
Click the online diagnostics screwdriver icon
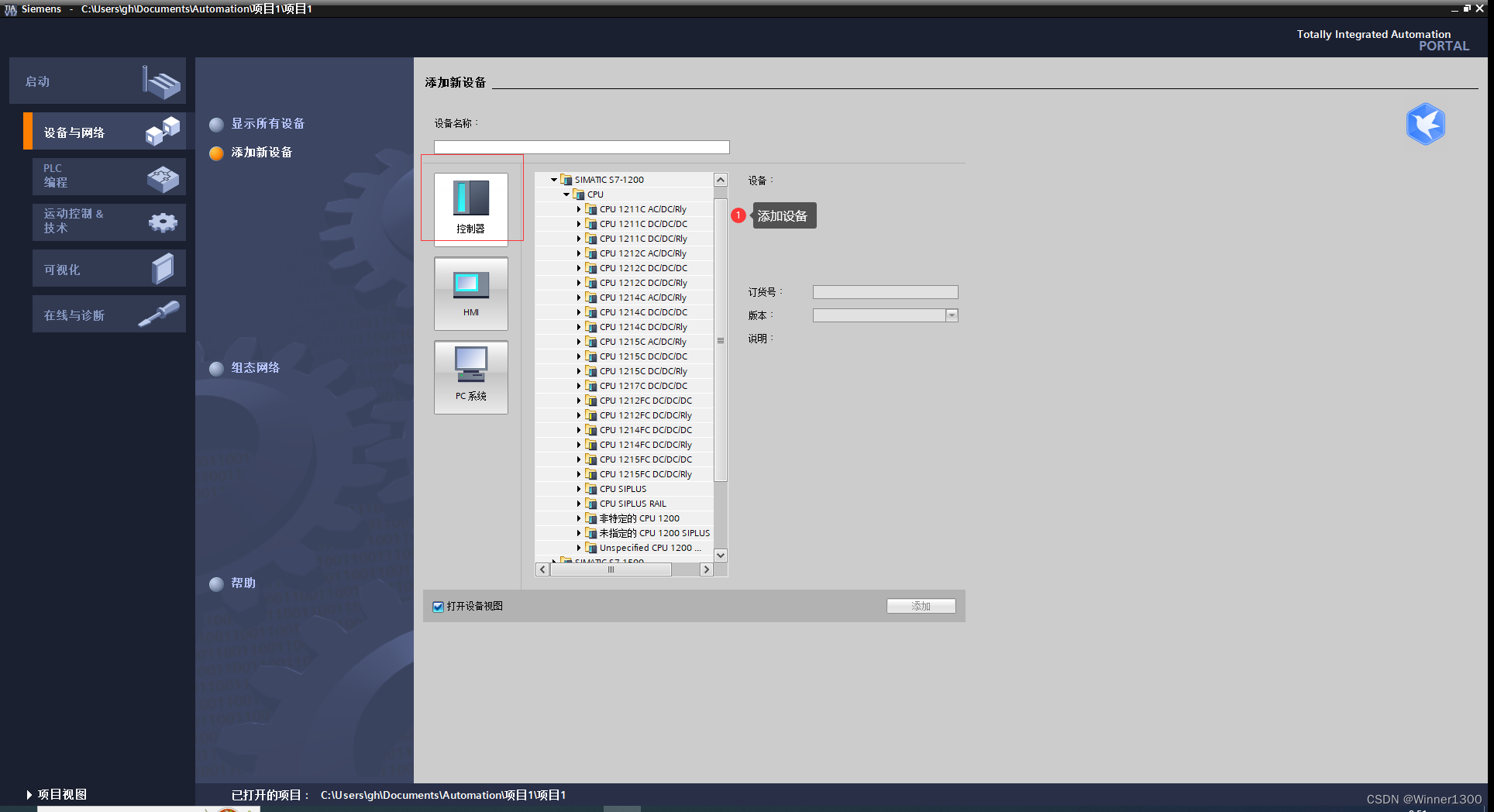coord(159,314)
